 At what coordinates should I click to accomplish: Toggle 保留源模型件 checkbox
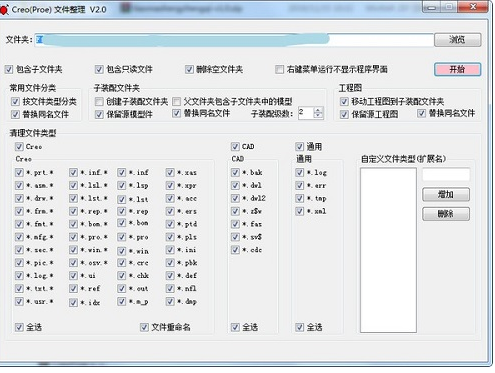[x=99, y=114]
